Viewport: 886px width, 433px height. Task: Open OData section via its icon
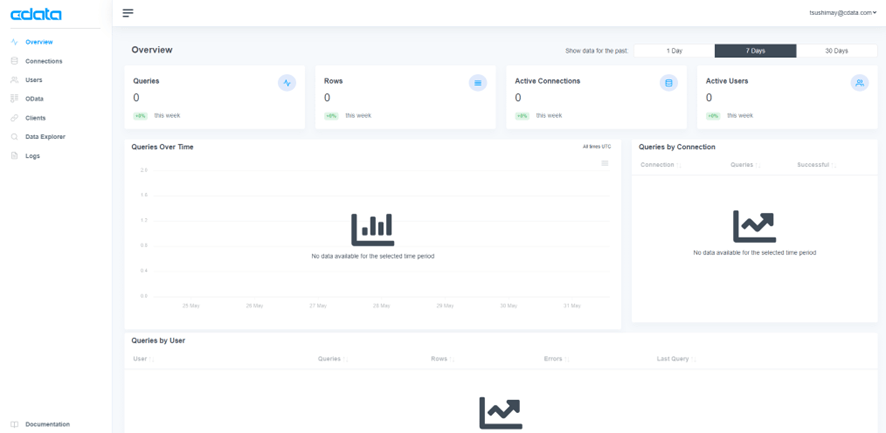click(x=14, y=99)
